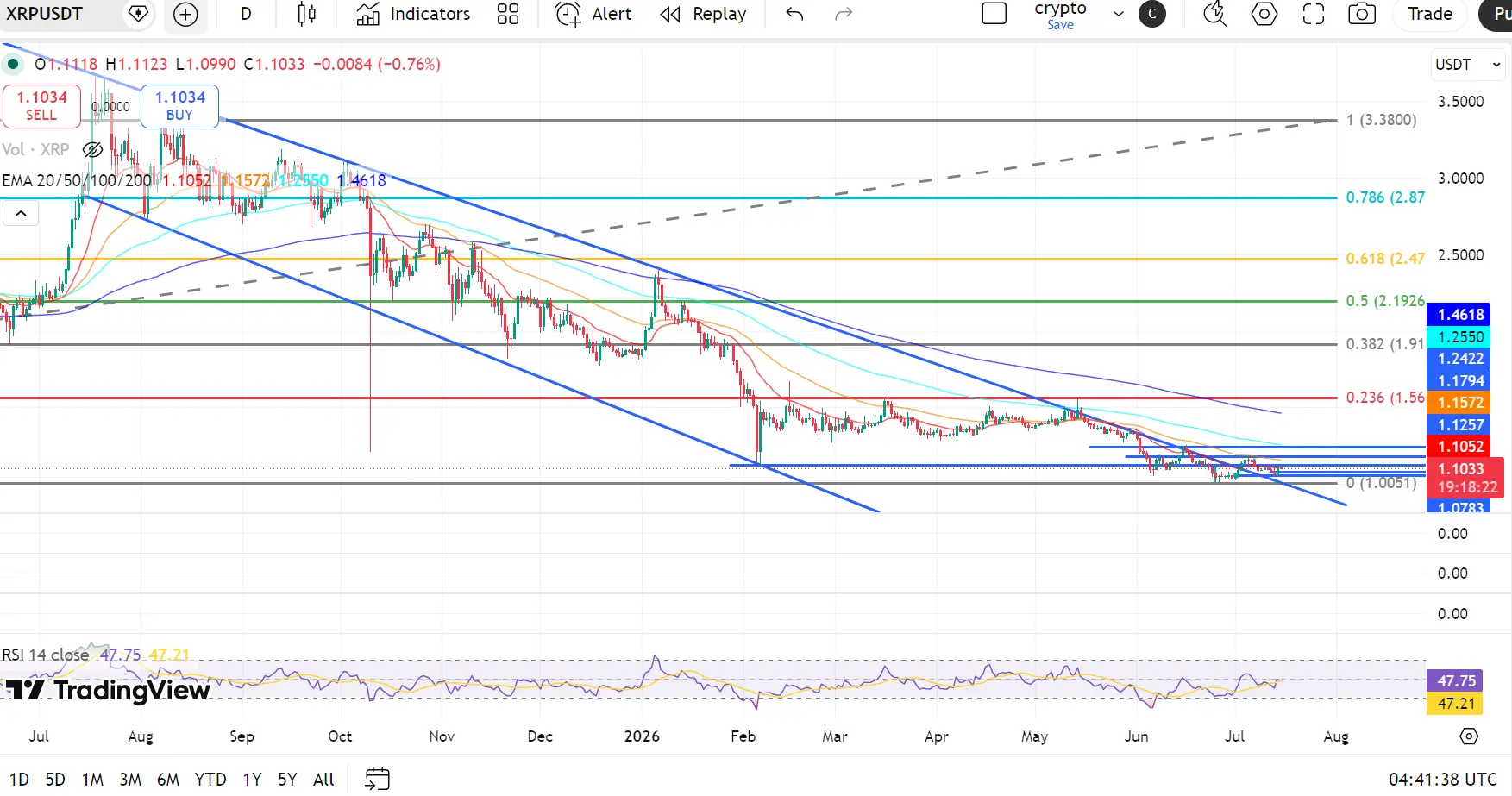Click the 1.1034 BUY button
This screenshot has height=796, width=1512.
(x=179, y=105)
